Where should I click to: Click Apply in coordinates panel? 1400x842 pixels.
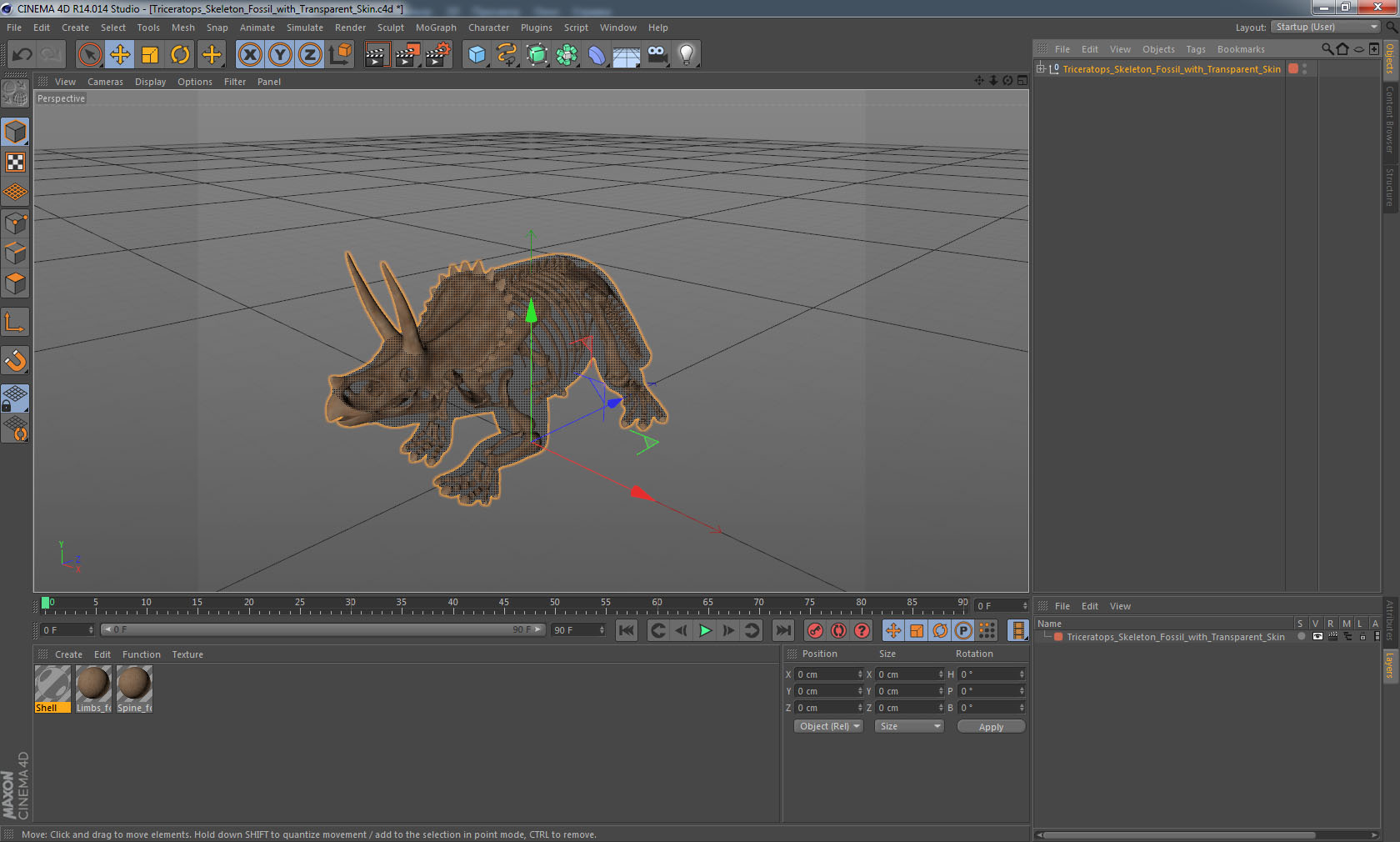[x=991, y=727]
